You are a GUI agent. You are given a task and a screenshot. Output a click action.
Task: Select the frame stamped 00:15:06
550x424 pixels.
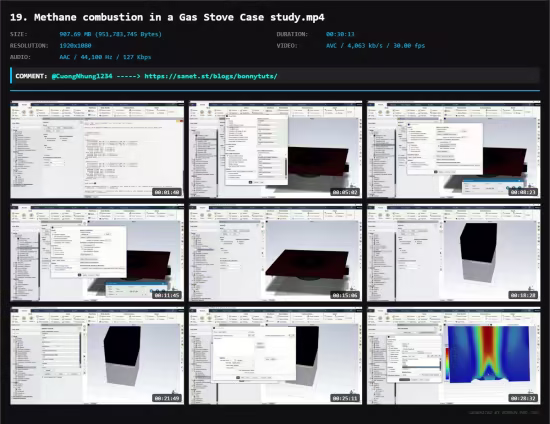pos(275,253)
